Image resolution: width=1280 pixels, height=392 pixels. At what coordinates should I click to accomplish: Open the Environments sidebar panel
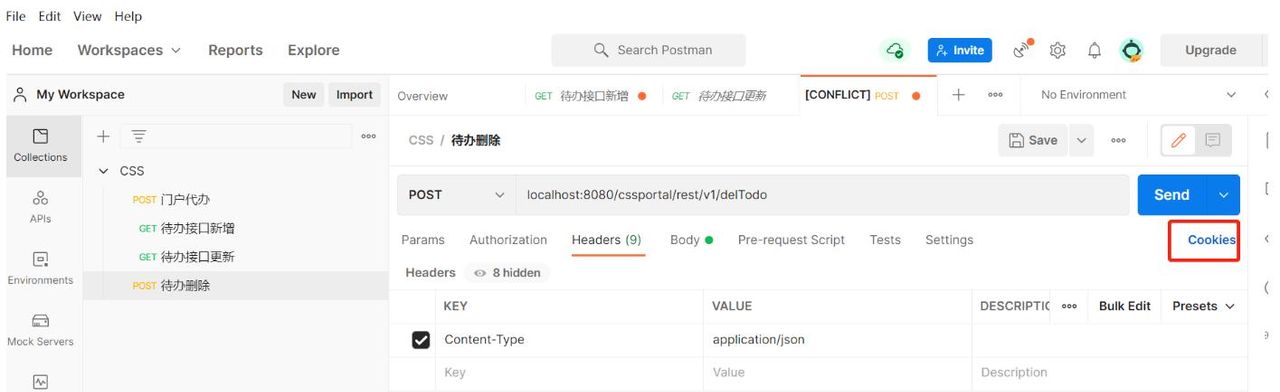click(x=40, y=269)
